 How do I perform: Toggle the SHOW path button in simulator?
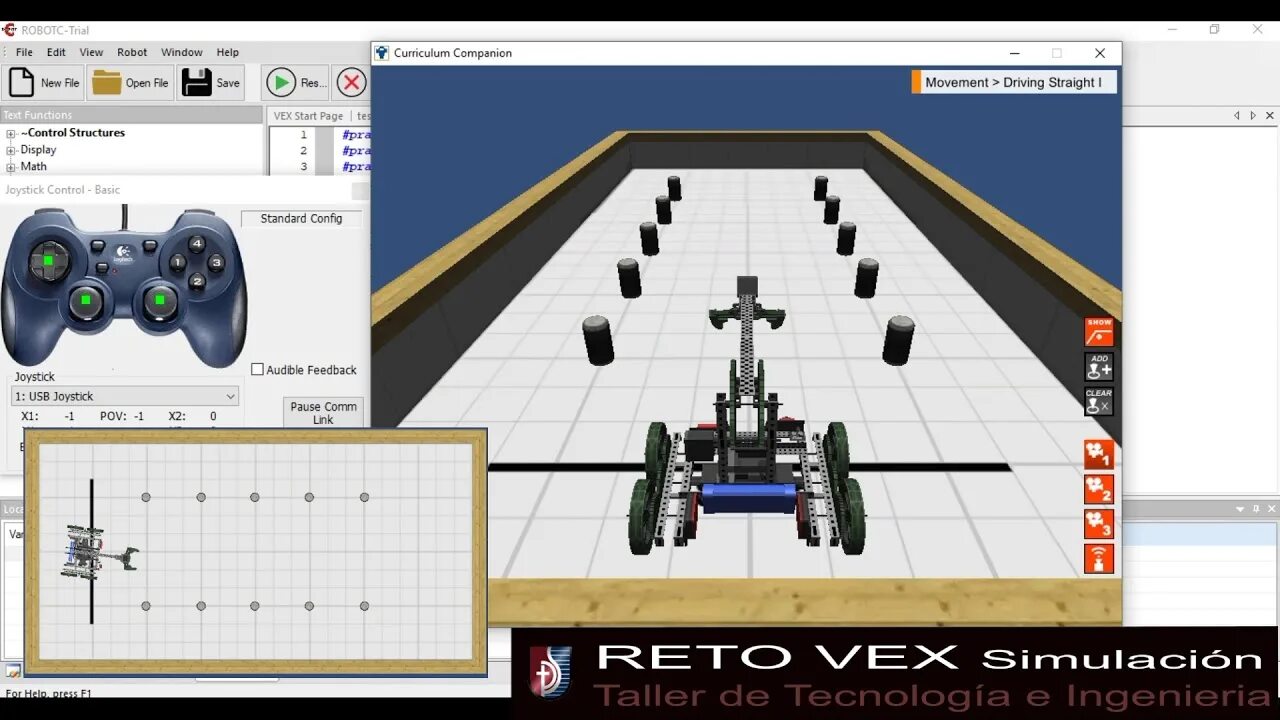pyautogui.click(x=1099, y=332)
